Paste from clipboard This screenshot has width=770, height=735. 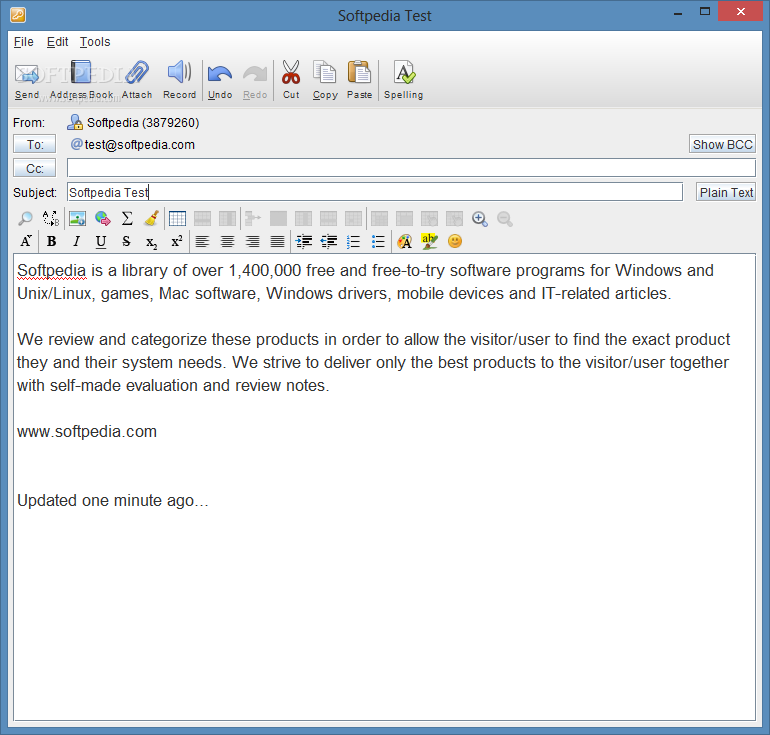pos(359,80)
